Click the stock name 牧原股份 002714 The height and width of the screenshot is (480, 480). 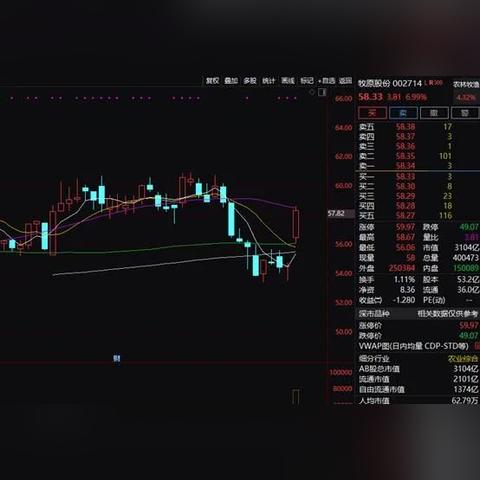click(390, 83)
